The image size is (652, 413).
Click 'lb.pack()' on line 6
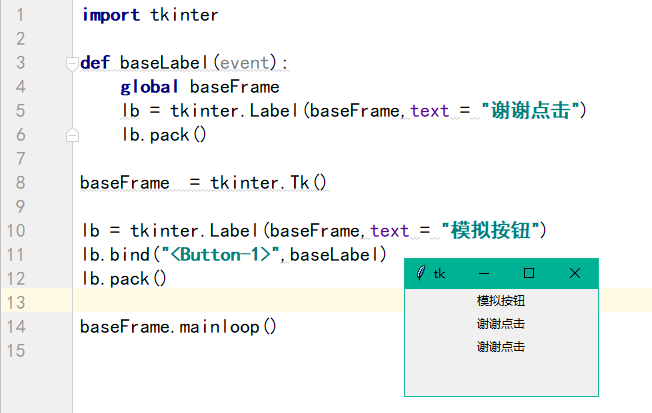pos(164,135)
